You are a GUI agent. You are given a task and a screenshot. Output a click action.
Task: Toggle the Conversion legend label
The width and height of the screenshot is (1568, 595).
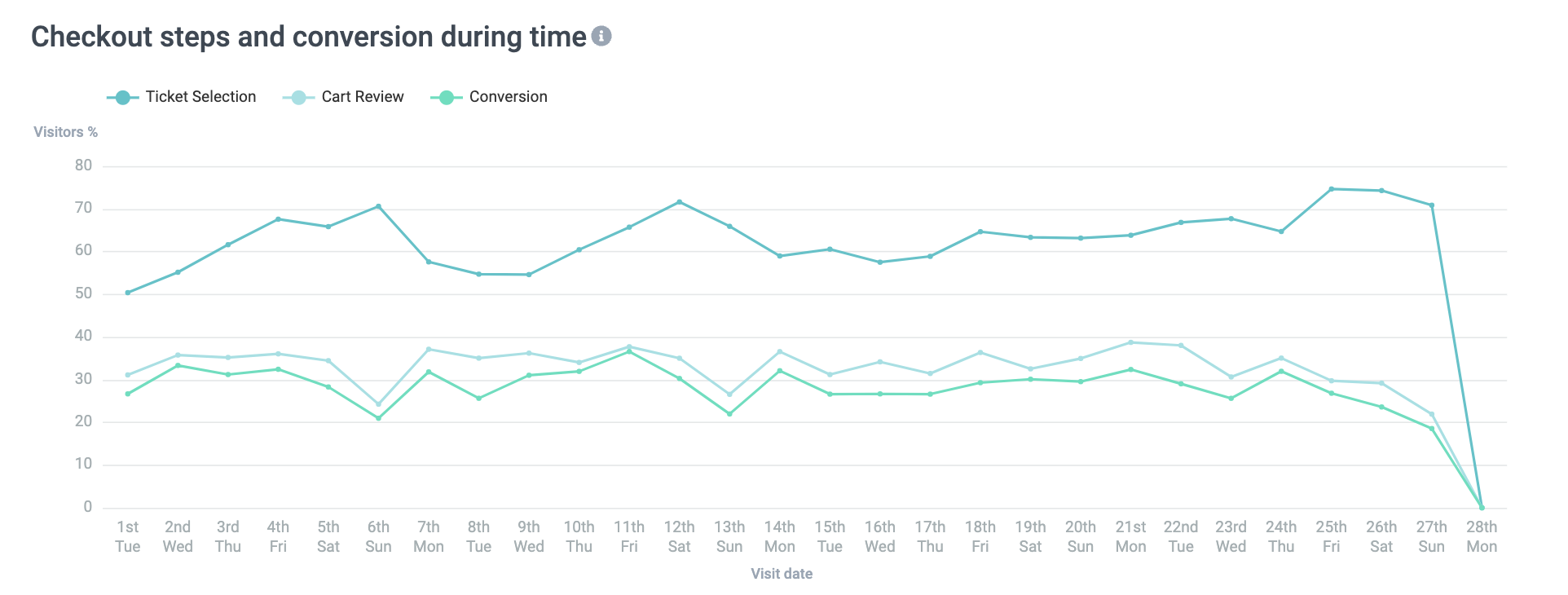508,97
